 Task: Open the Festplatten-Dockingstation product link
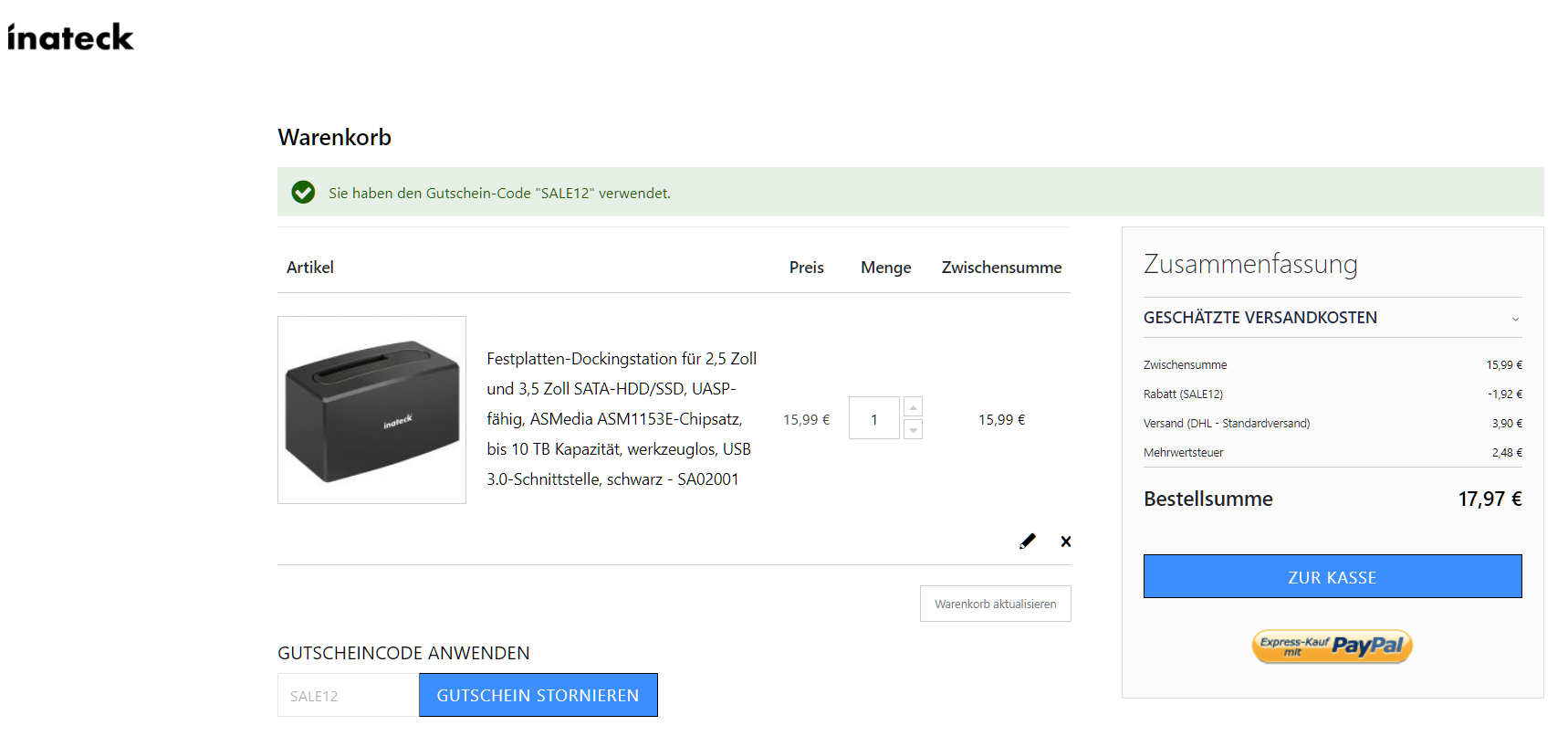point(622,419)
